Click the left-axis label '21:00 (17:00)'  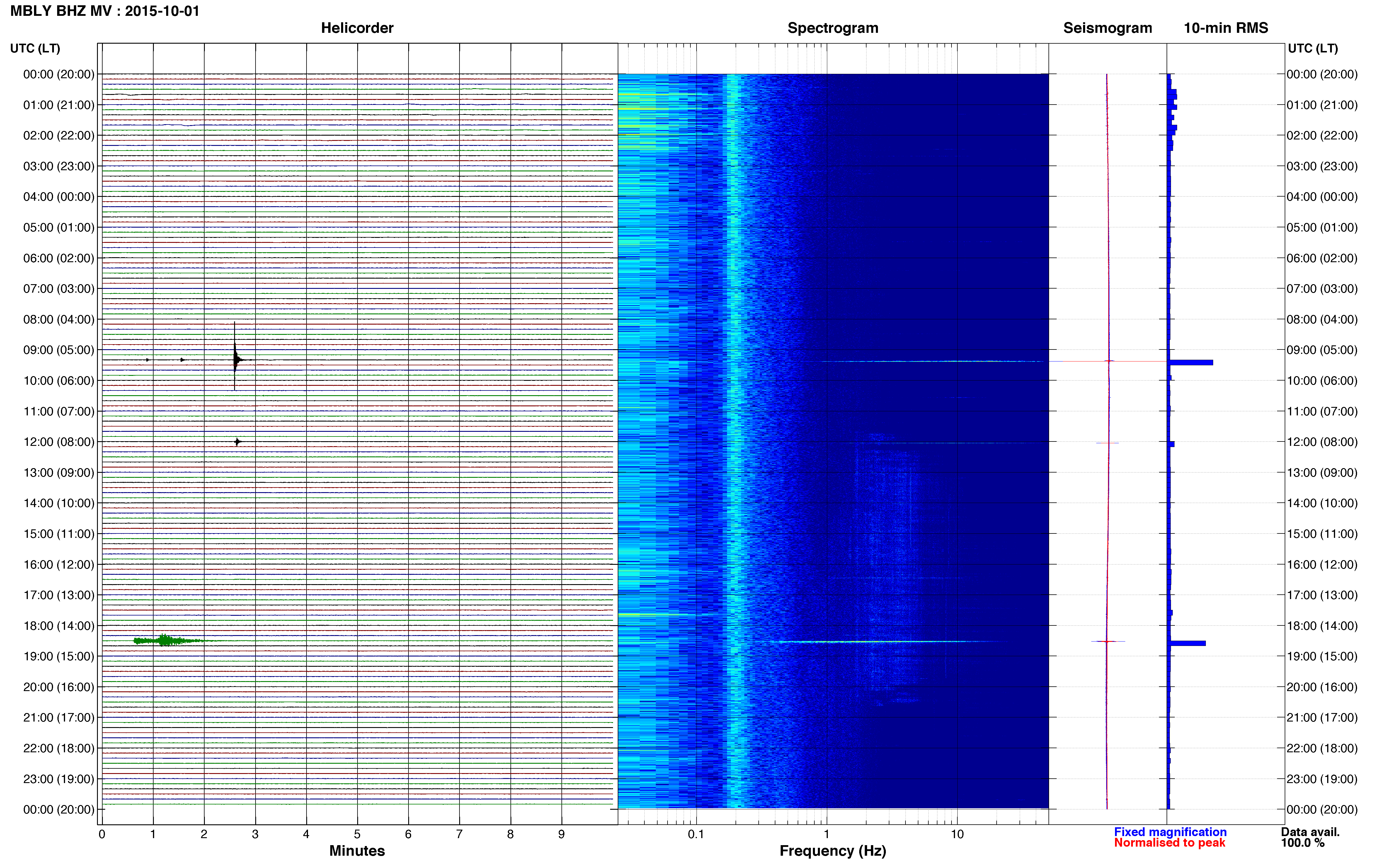click(59, 718)
